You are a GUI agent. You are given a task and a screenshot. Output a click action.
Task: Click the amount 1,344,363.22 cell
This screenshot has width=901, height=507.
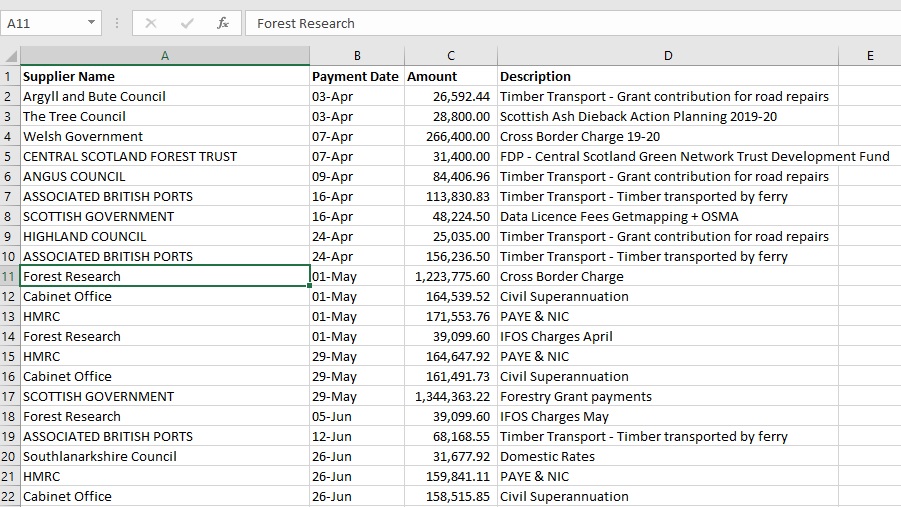point(451,396)
